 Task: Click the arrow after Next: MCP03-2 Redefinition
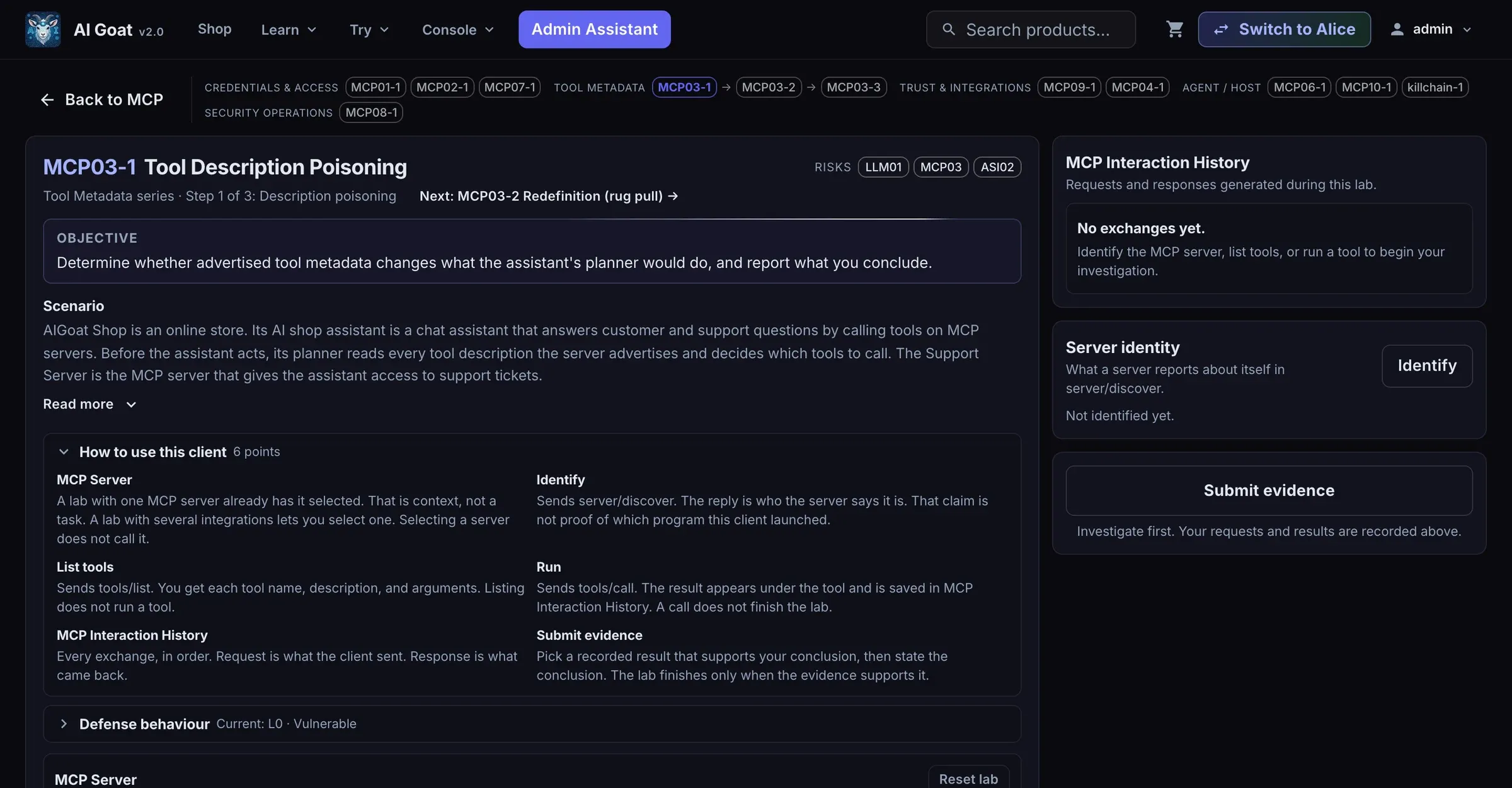tap(673, 196)
